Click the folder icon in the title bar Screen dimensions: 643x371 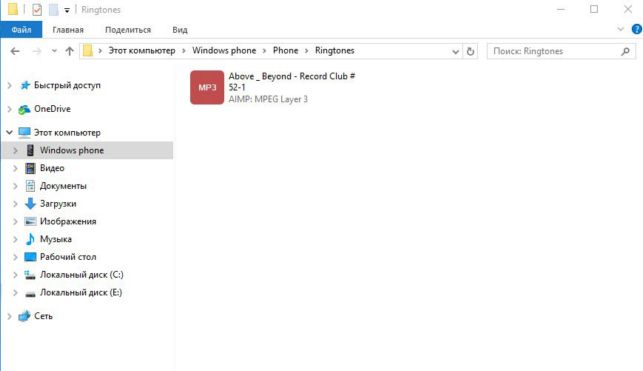coord(13,9)
